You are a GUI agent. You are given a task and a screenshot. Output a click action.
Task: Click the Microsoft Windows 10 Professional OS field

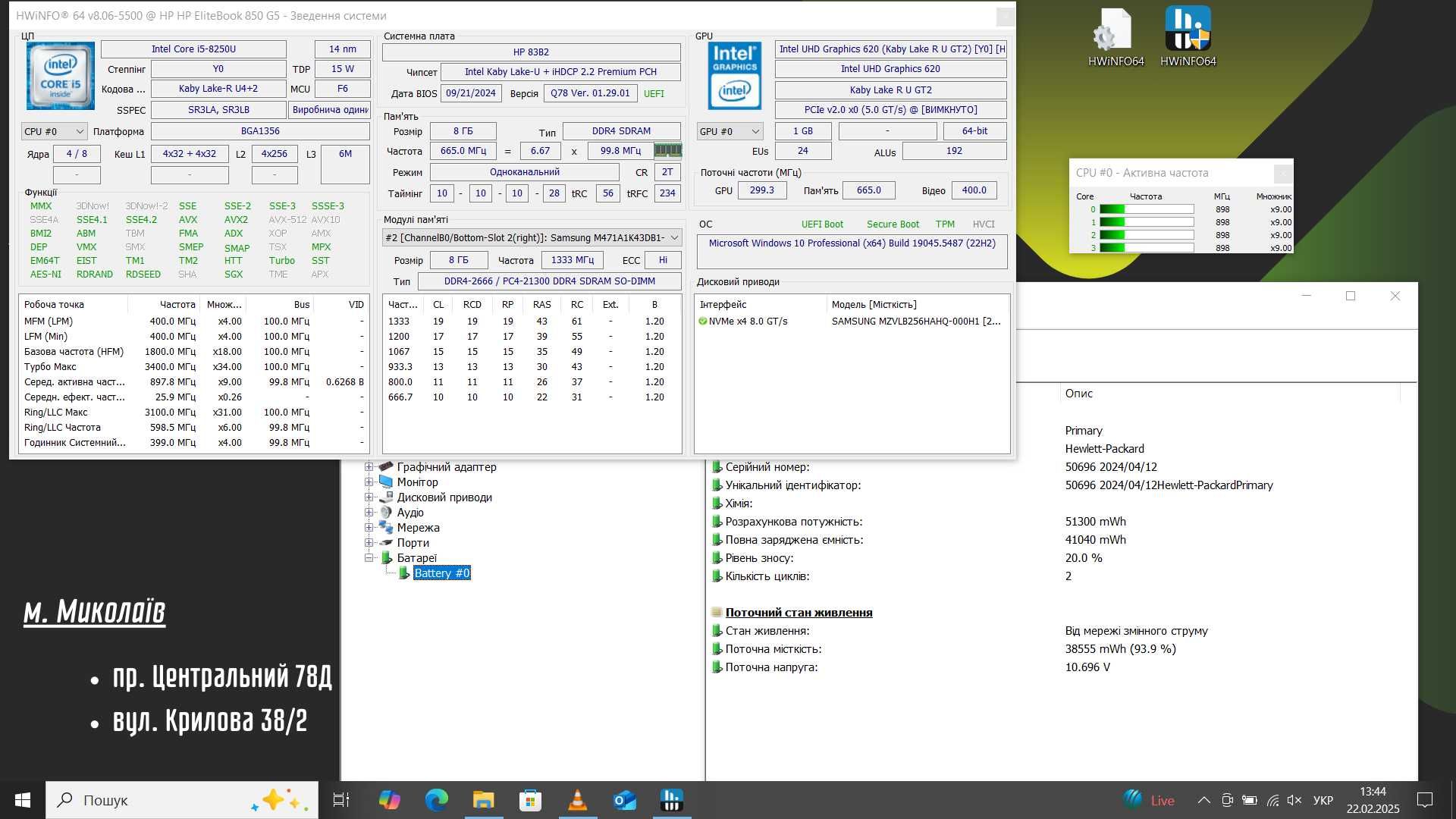pyautogui.click(x=852, y=252)
